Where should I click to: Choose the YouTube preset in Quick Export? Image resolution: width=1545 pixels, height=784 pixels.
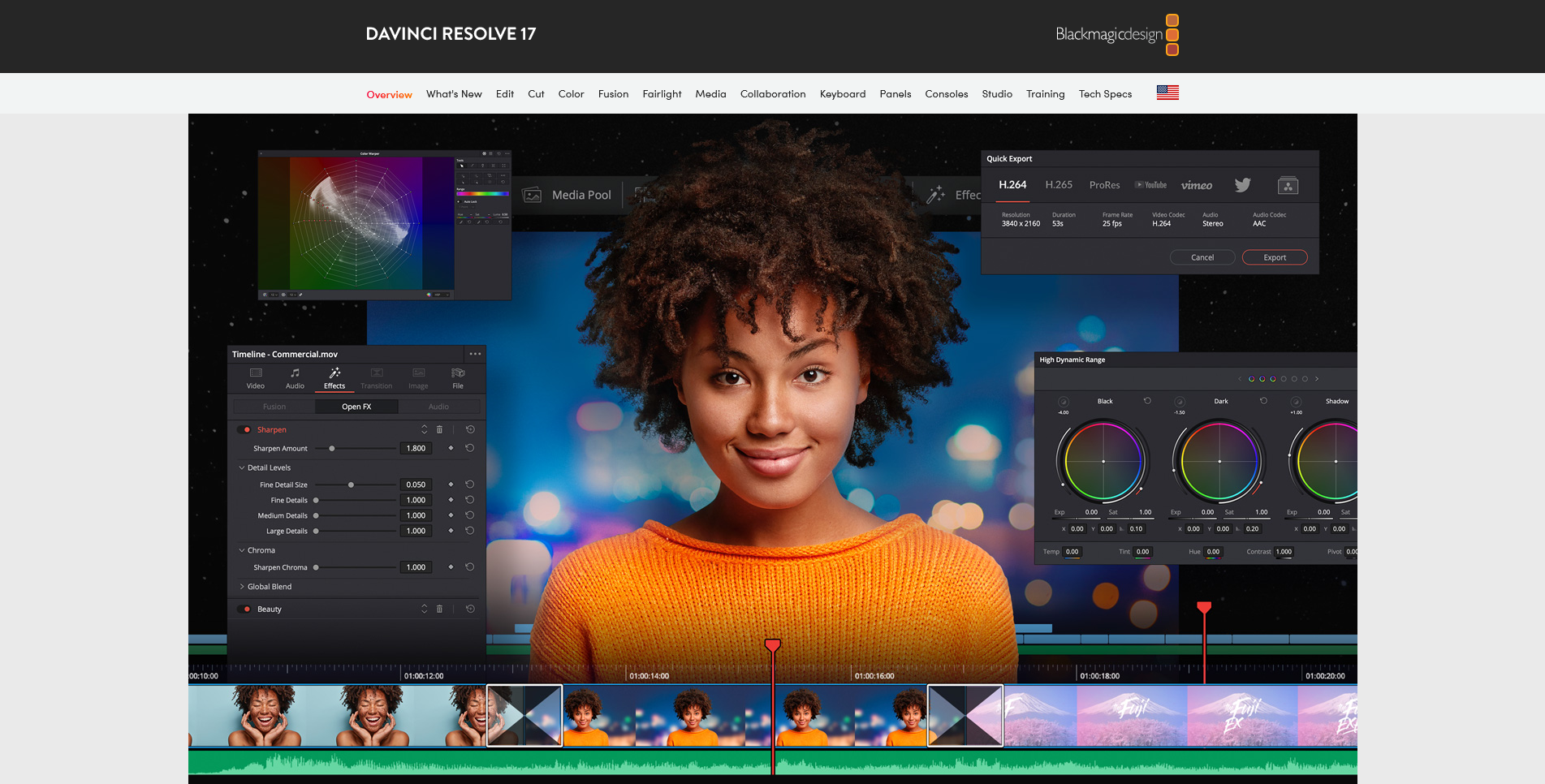click(1150, 185)
